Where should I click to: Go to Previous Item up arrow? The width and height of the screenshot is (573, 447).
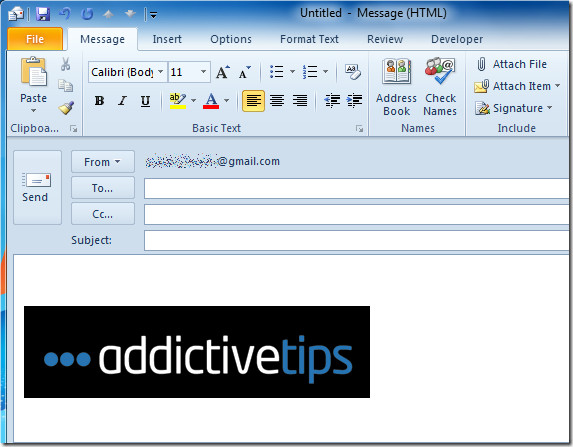pyautogui.click(x=109, y=14)
